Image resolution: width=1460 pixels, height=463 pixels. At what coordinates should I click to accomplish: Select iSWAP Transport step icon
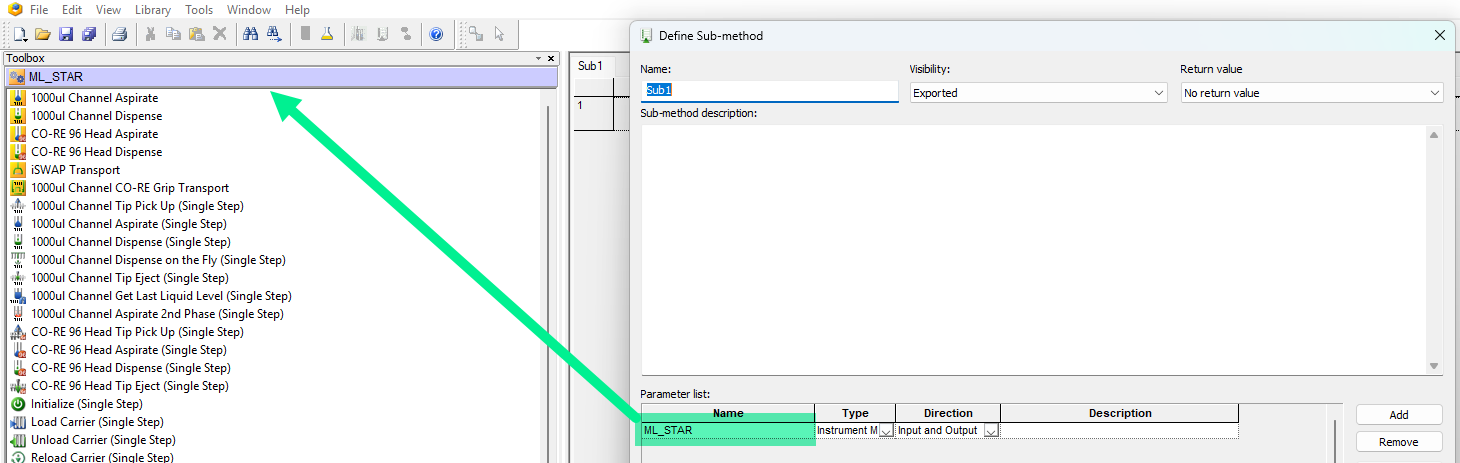coord(18,170)
